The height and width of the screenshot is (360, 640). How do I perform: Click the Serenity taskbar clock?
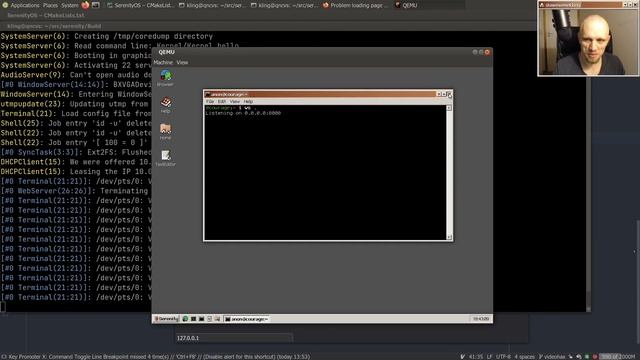[480, 319]
